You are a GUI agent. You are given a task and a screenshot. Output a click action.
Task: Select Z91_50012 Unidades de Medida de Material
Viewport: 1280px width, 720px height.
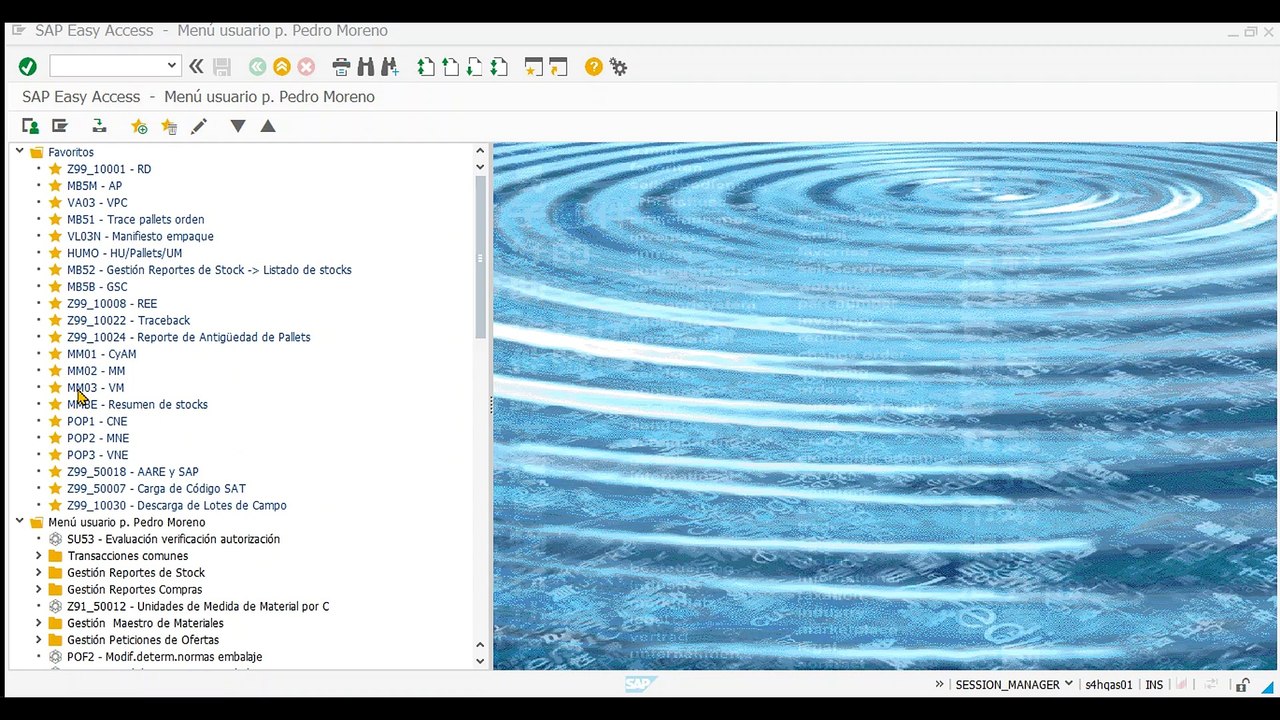(198, 606)
